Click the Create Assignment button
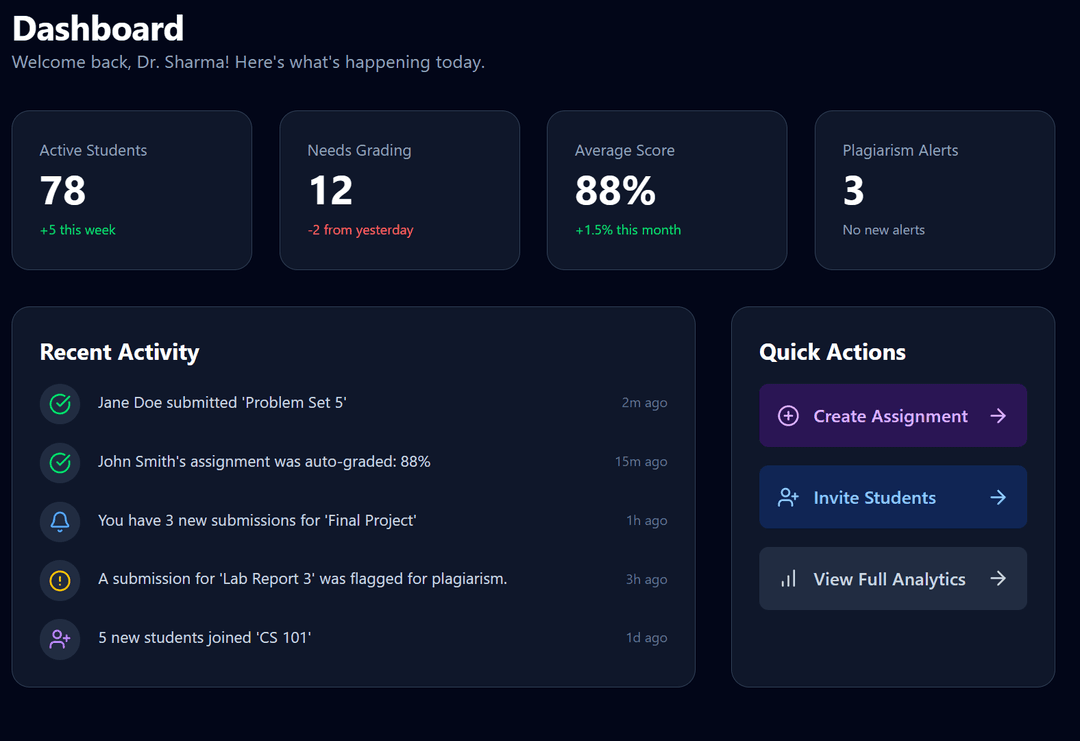1080x741 pixels. pos(893,415)
